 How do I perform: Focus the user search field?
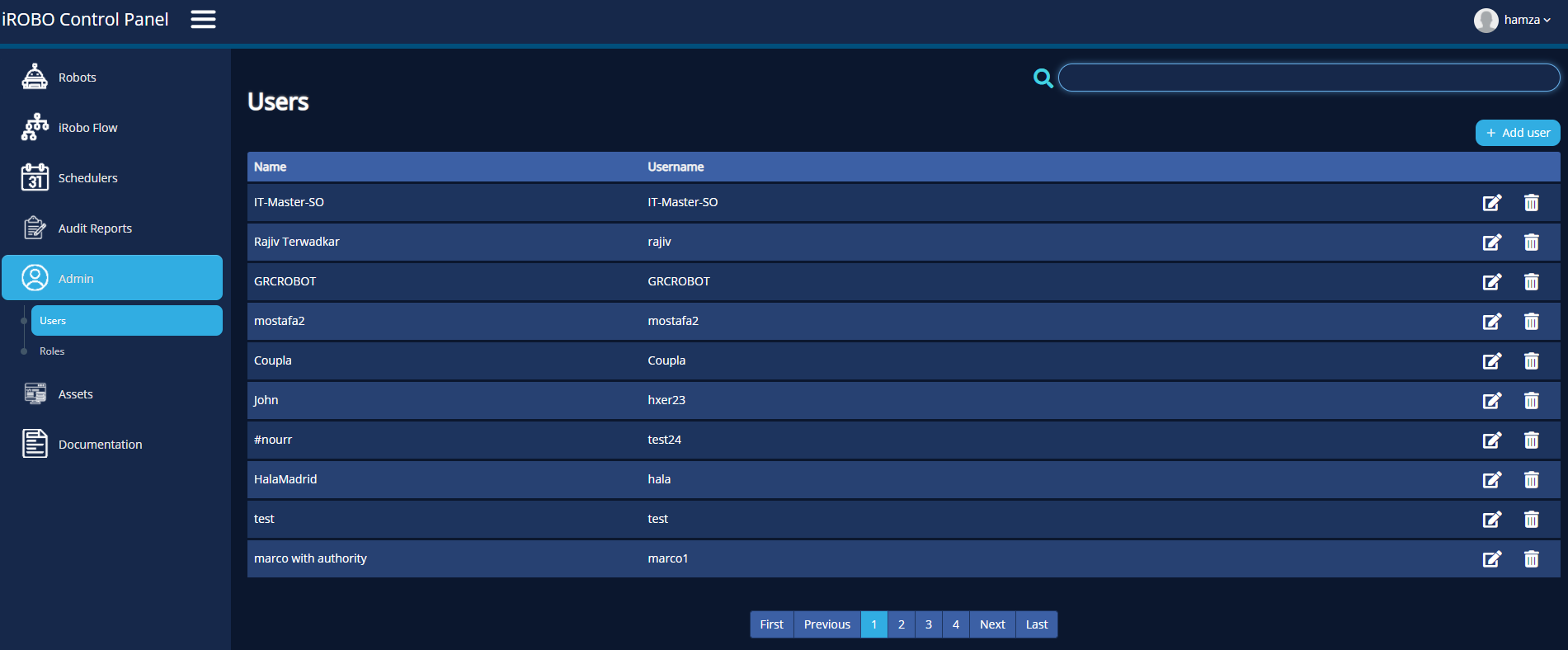coord(1308,78)
